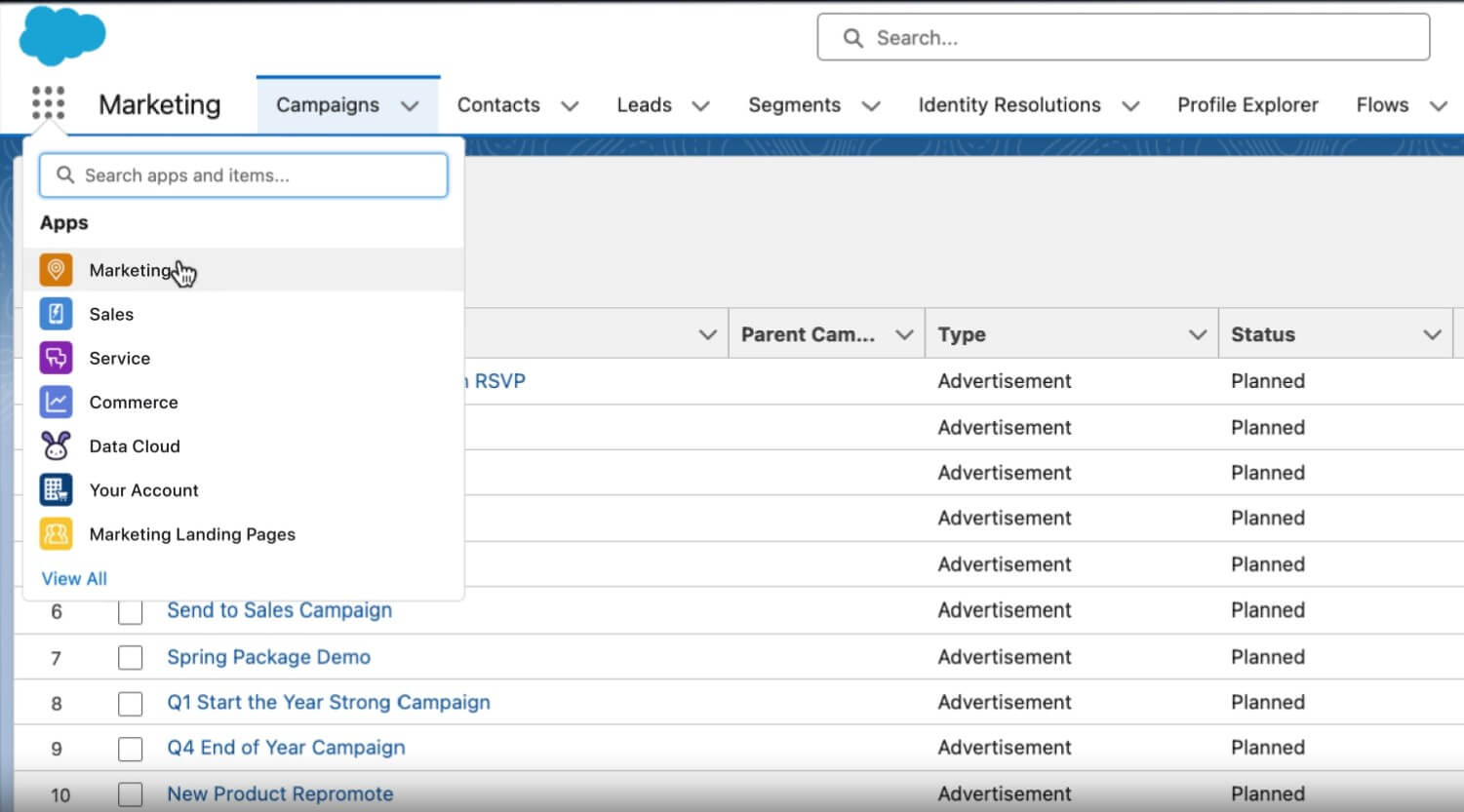The image size is (1464, 812).
Task: Tick the checkbox for Q4 End of Year Campaign
Action: point(130,749)
